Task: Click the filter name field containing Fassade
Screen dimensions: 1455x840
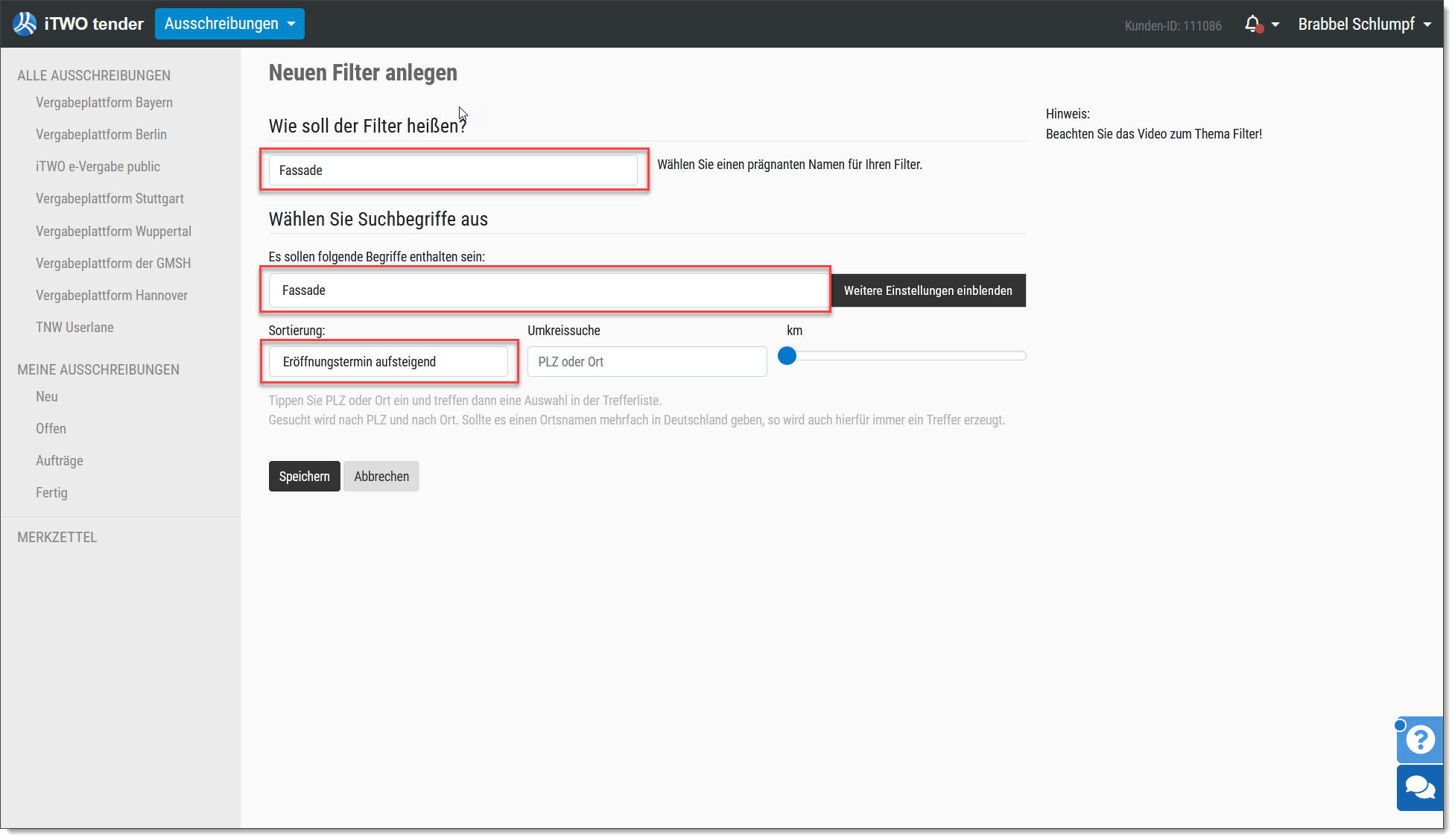Action: click(453, 171)
